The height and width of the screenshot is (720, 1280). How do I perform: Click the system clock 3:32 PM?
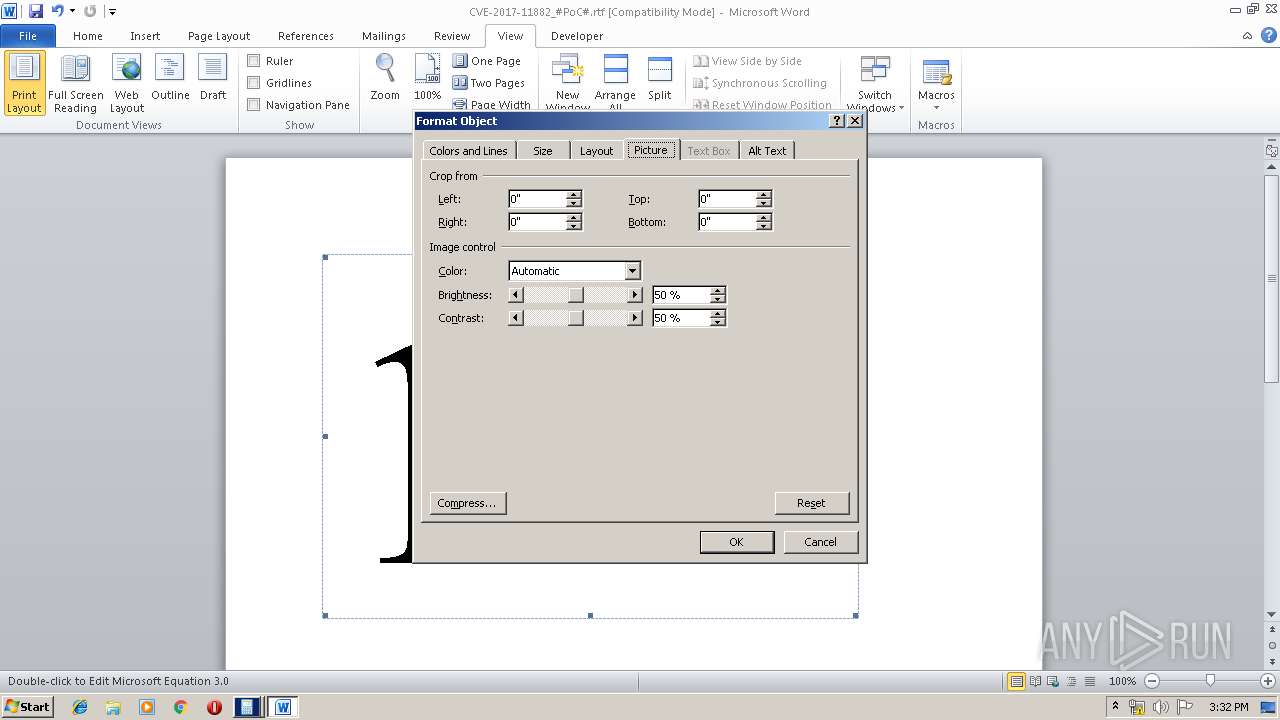pyautogui.click(x=1228, y=707)
